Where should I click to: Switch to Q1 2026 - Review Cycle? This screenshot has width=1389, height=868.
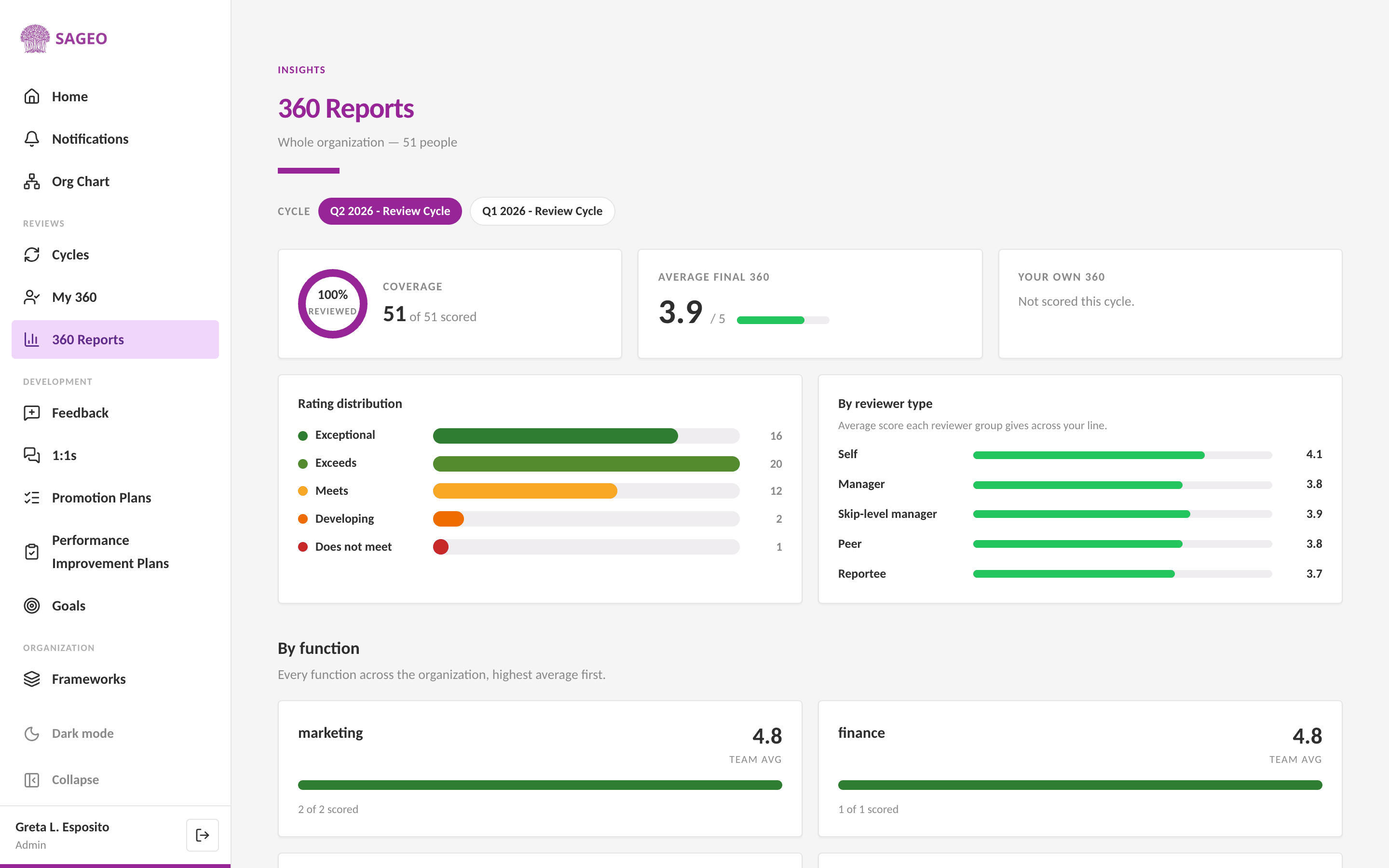(542, 211)
